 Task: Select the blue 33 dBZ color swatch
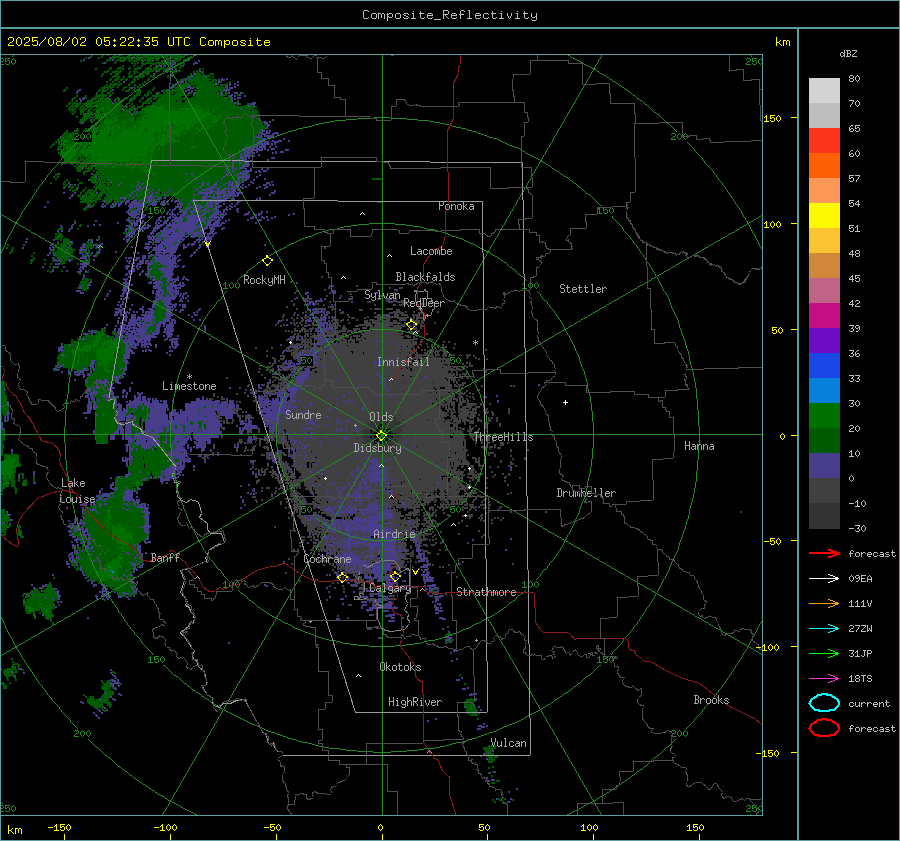[824, 366]
